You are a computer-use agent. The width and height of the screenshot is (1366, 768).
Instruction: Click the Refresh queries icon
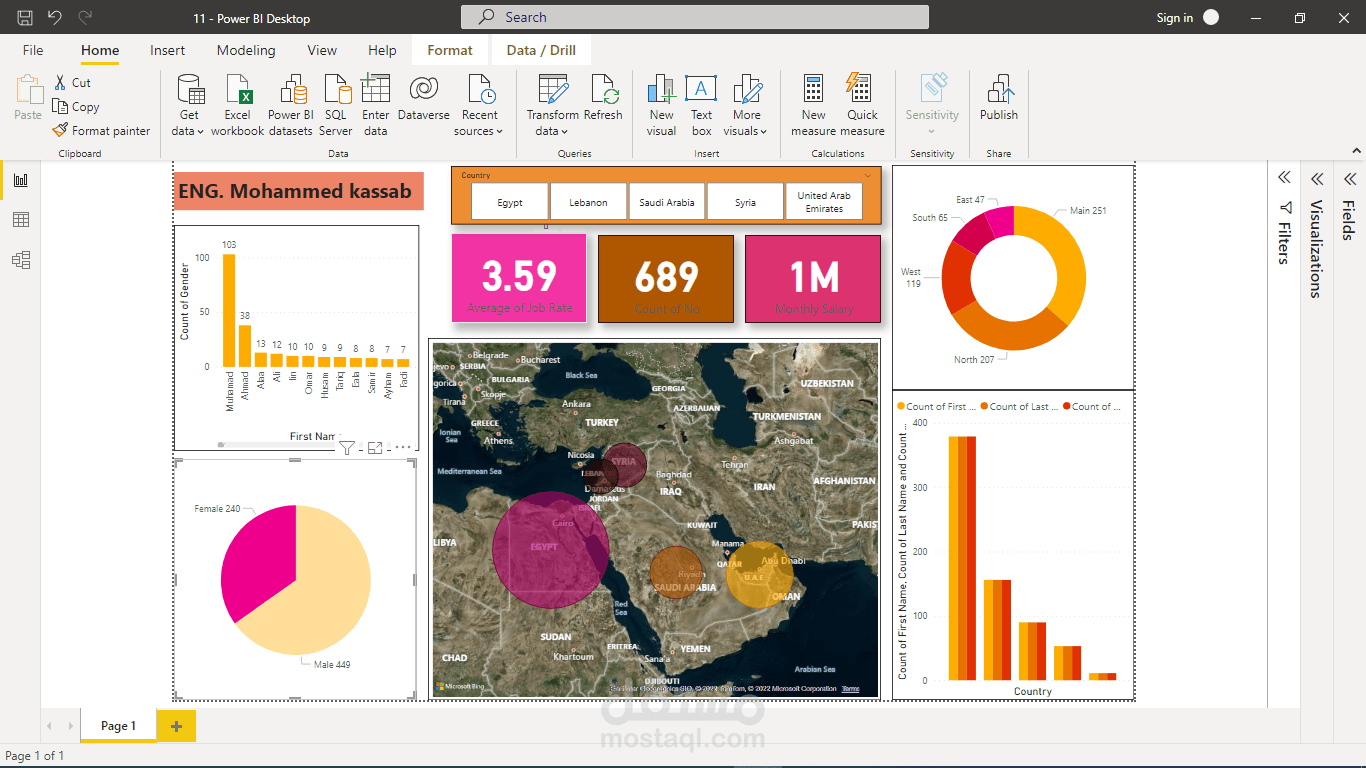tap(603, 90)
